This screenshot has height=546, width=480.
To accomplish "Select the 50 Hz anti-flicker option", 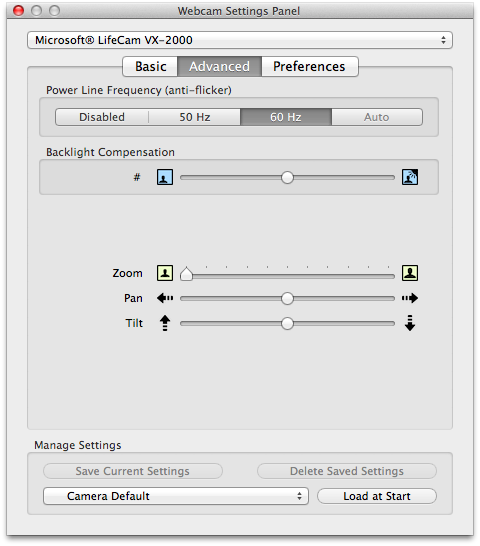I will coord(195,117).
